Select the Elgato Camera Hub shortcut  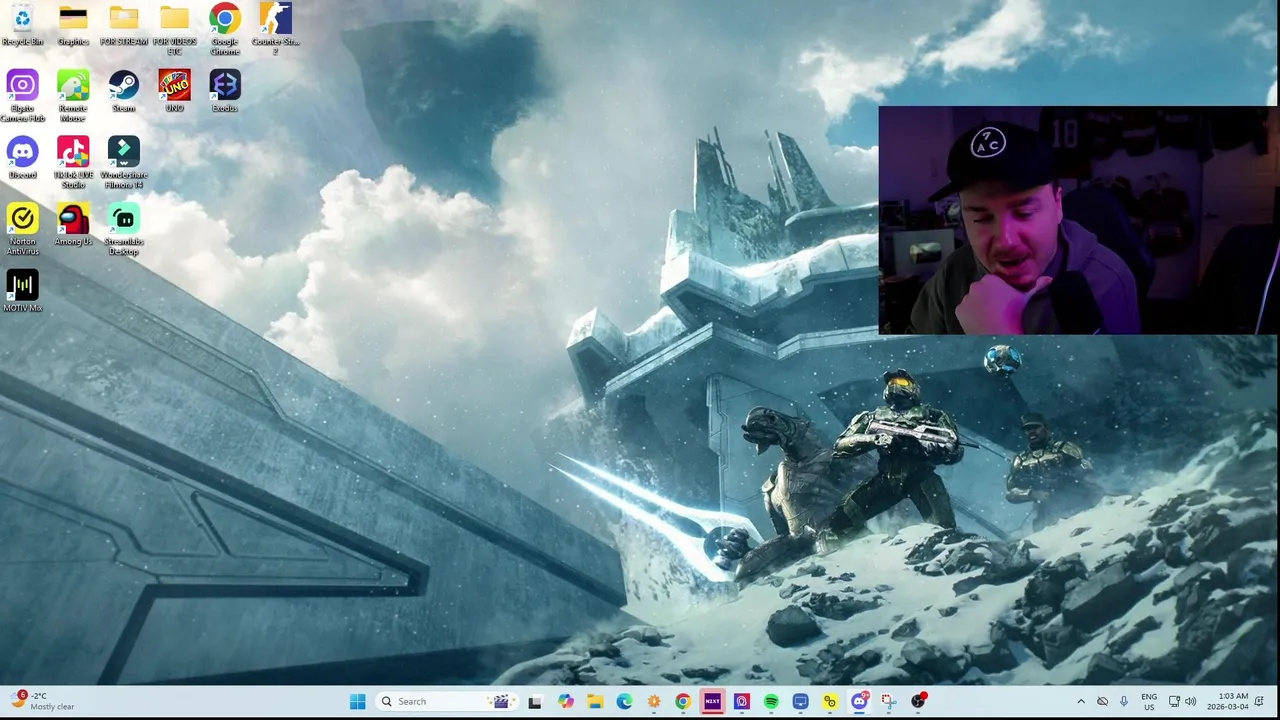coord(22,96)
